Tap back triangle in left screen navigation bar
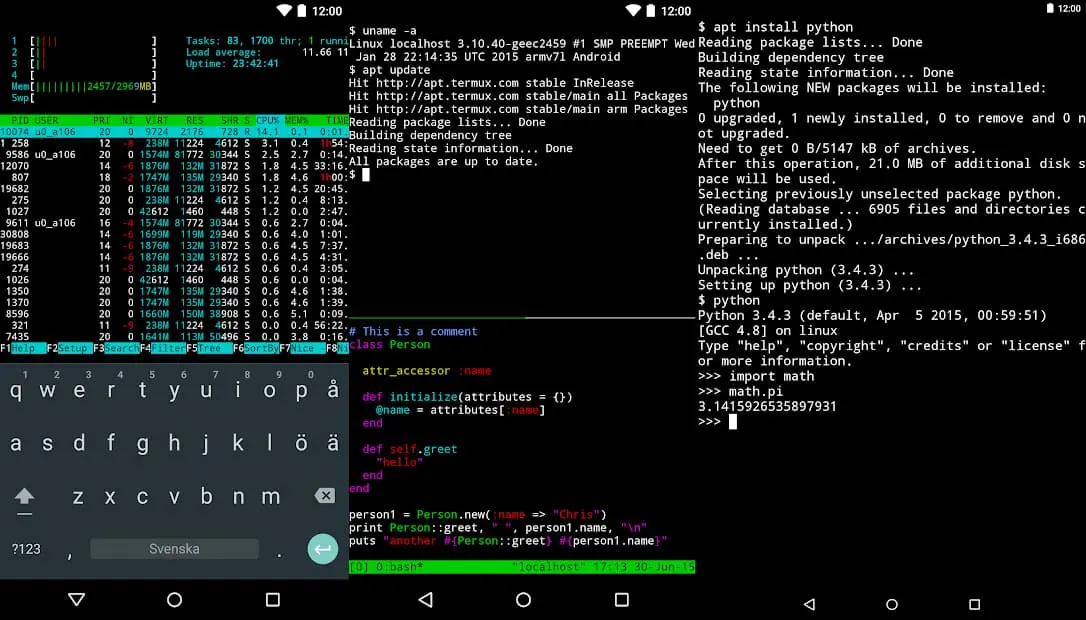The height and width of the screenshot is (620, 1086). [x=77, y=599]
